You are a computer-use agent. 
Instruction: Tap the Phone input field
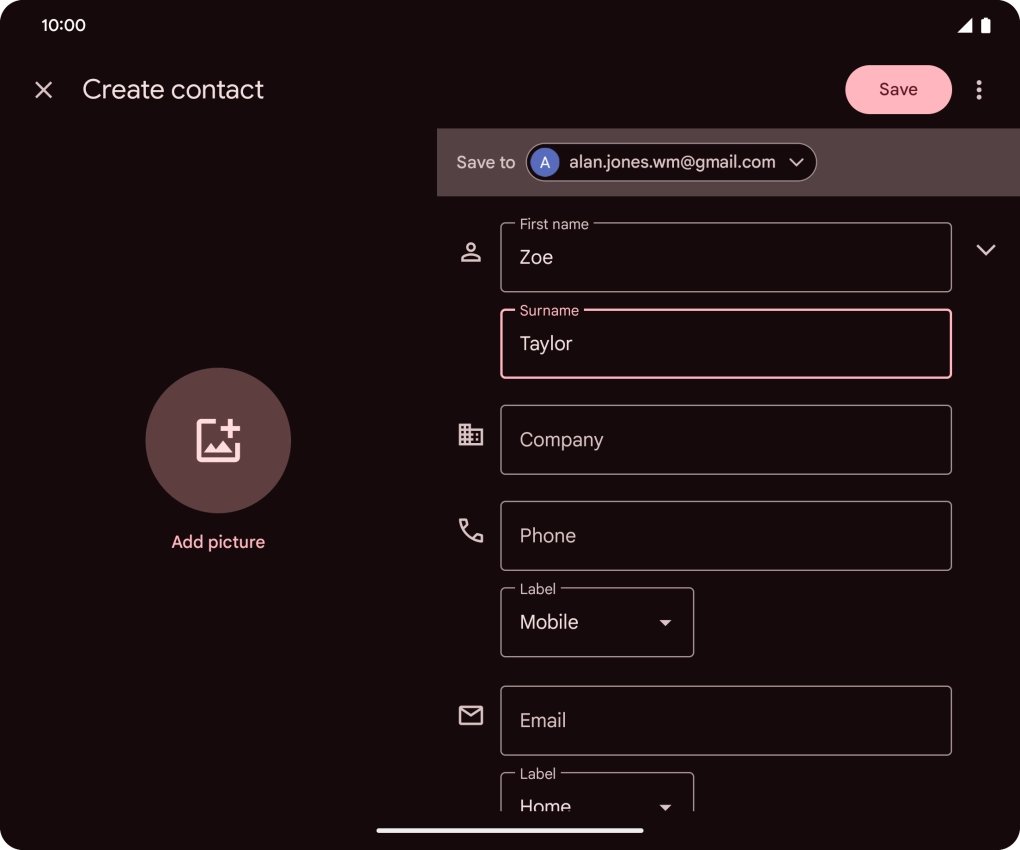(x=725, y=536)
